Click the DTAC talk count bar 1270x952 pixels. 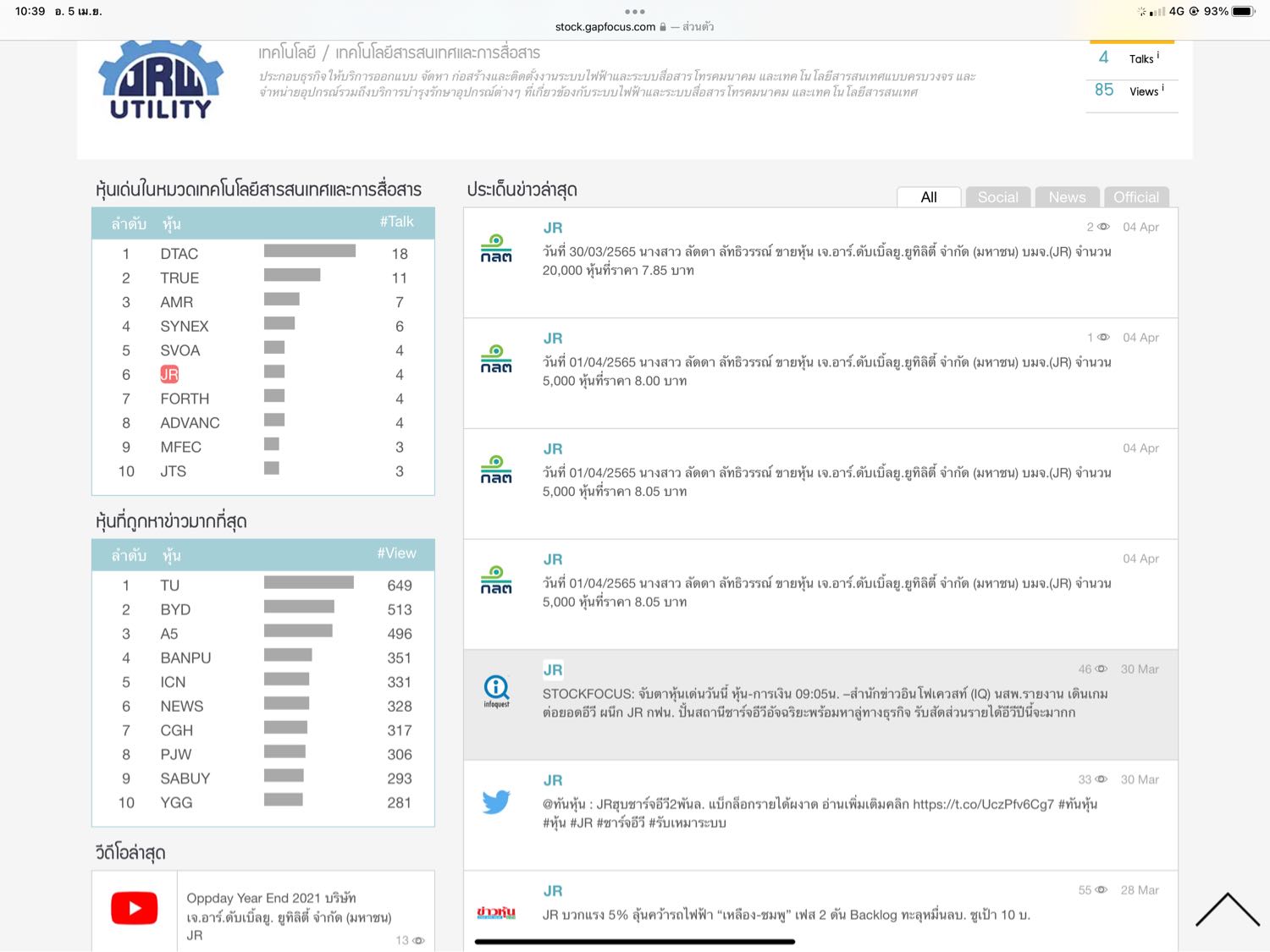tap(310, 250)
